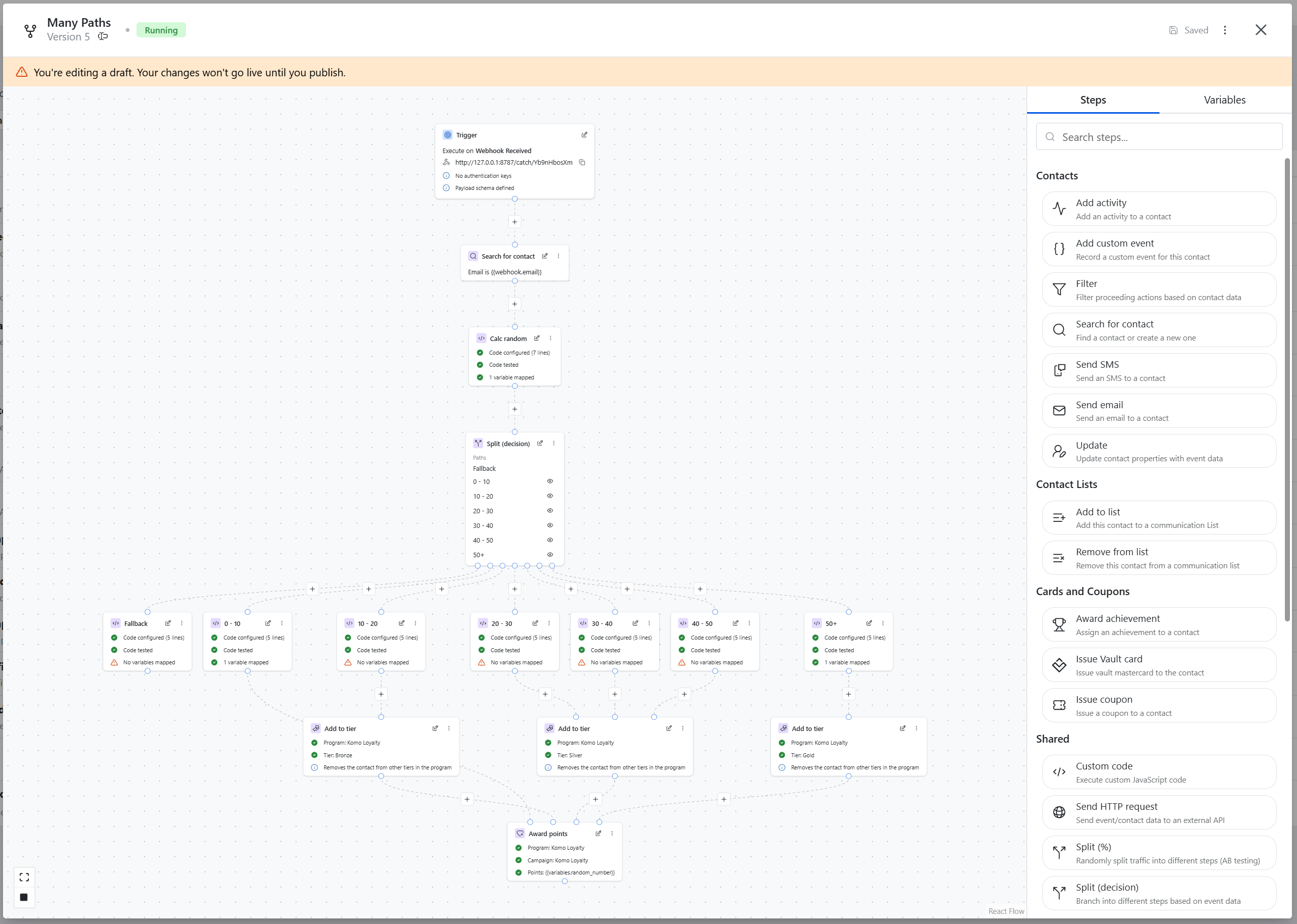1297x924 pixels.
Task: Edit the Bronze Add to tier node
Action: coord(435,728)
